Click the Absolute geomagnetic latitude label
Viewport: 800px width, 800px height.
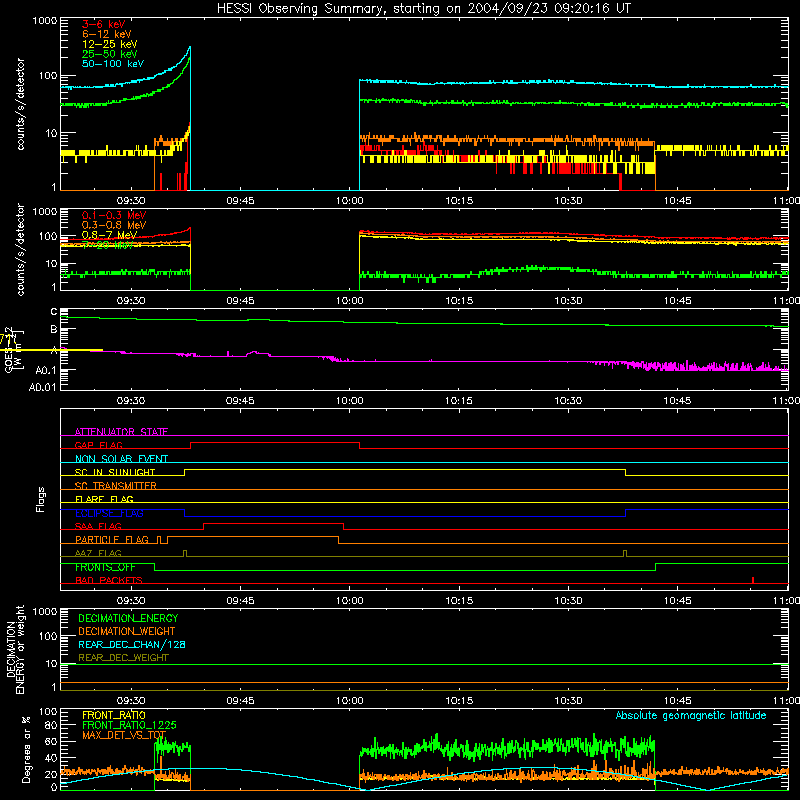click(x=691, y=716)
